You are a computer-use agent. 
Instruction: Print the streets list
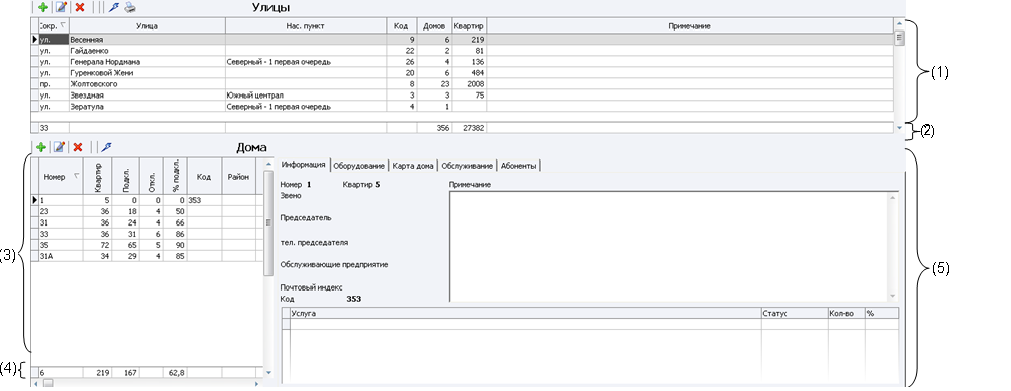pos(130,8)
